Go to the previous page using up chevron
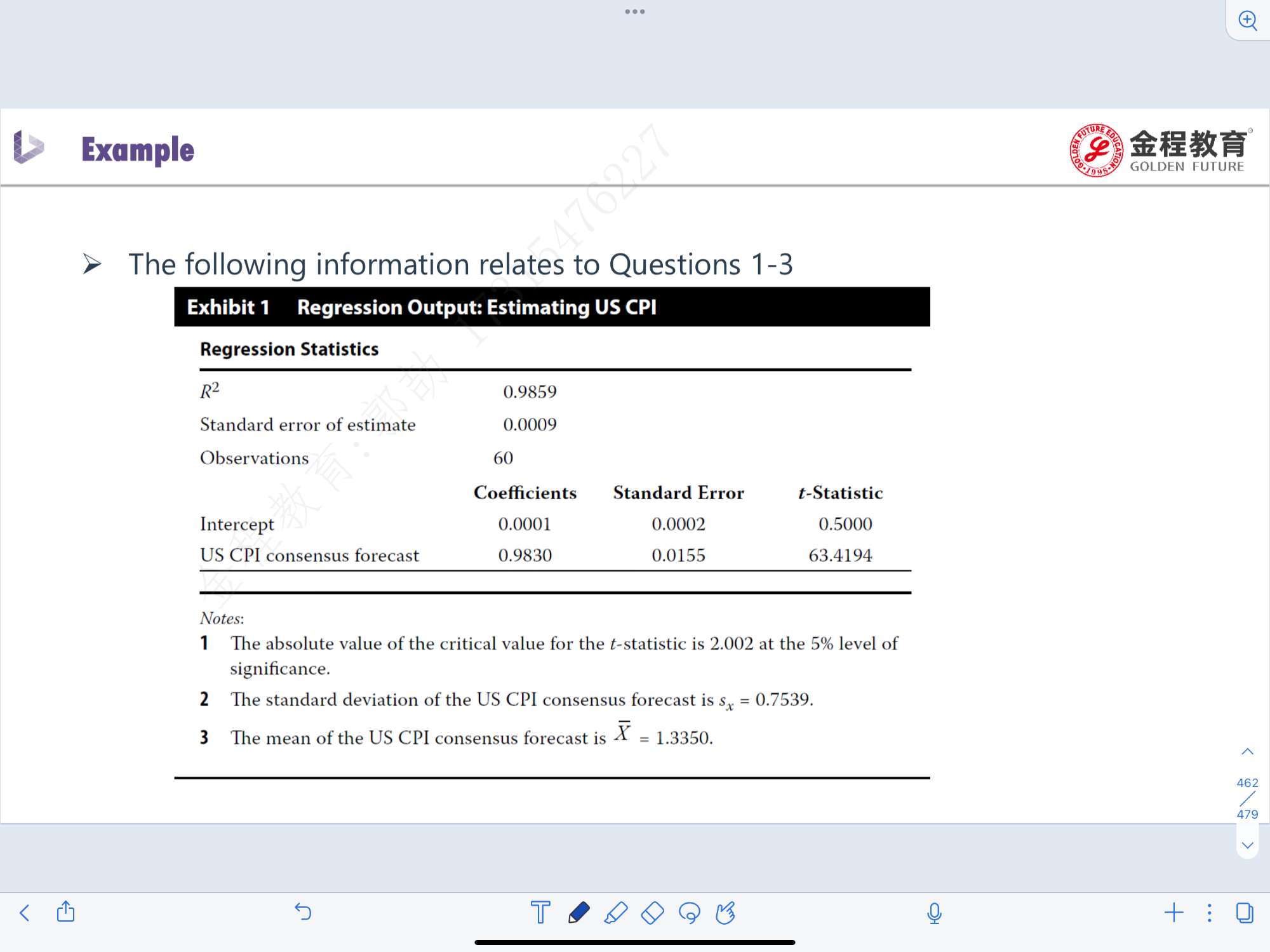 (x=1247, y=752)
